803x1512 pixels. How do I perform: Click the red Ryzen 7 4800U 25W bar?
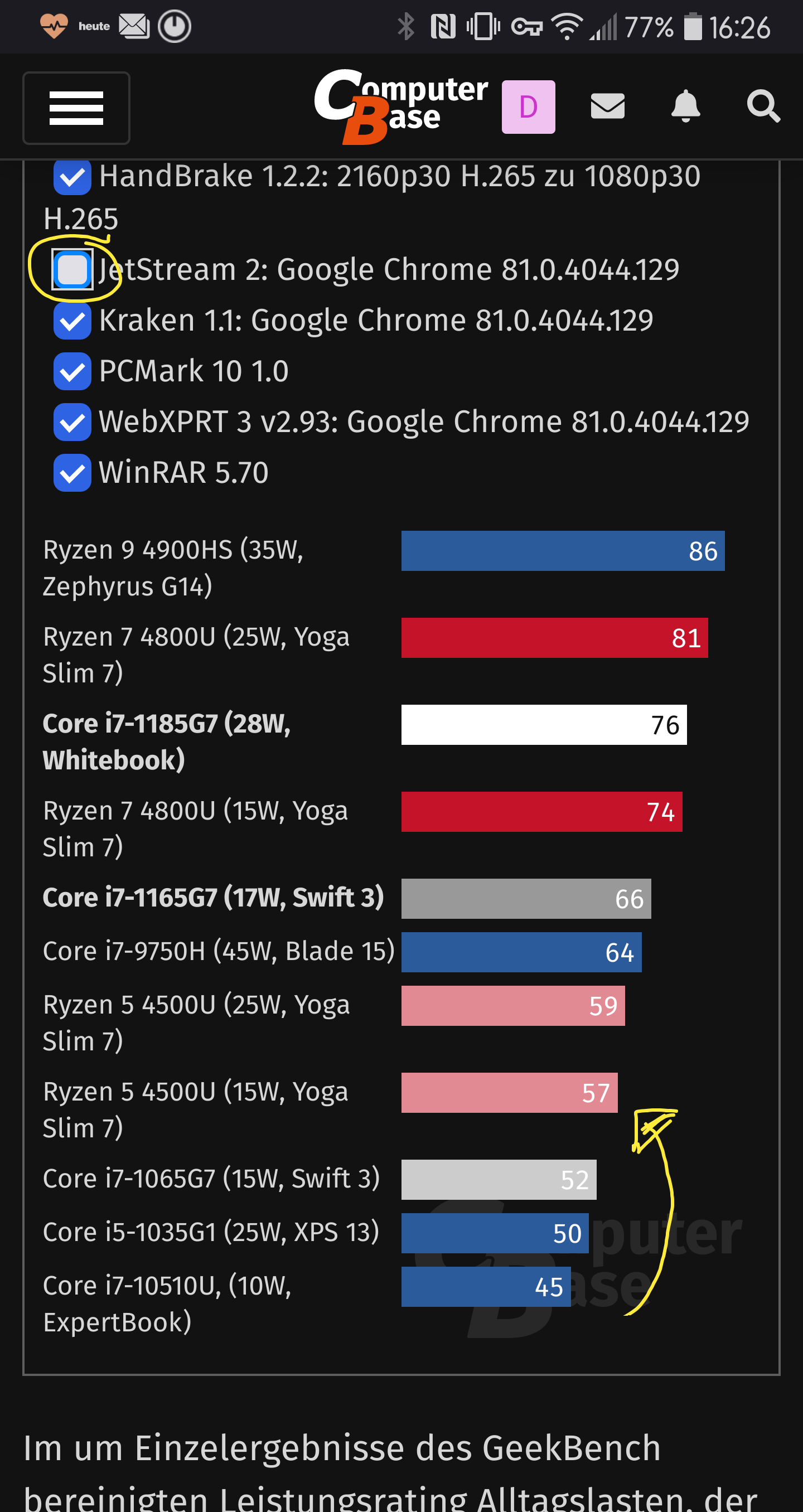click(x=554, y=637)
